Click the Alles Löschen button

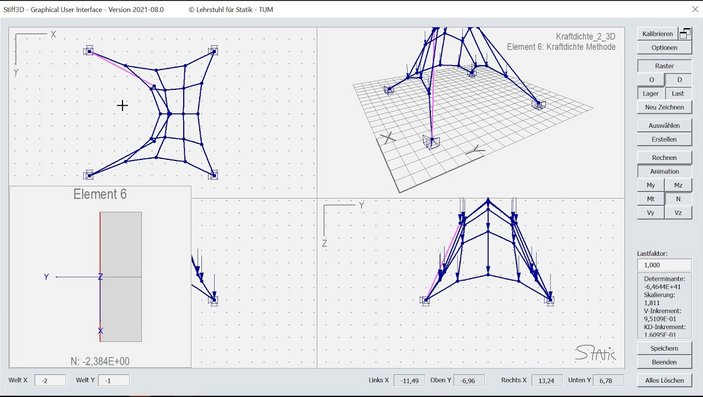[x=664, y=380]
